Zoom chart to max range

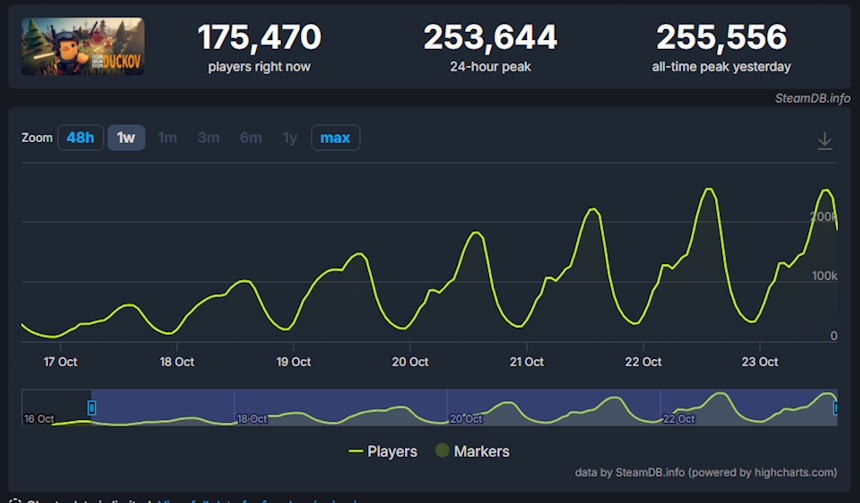(335, 138)
